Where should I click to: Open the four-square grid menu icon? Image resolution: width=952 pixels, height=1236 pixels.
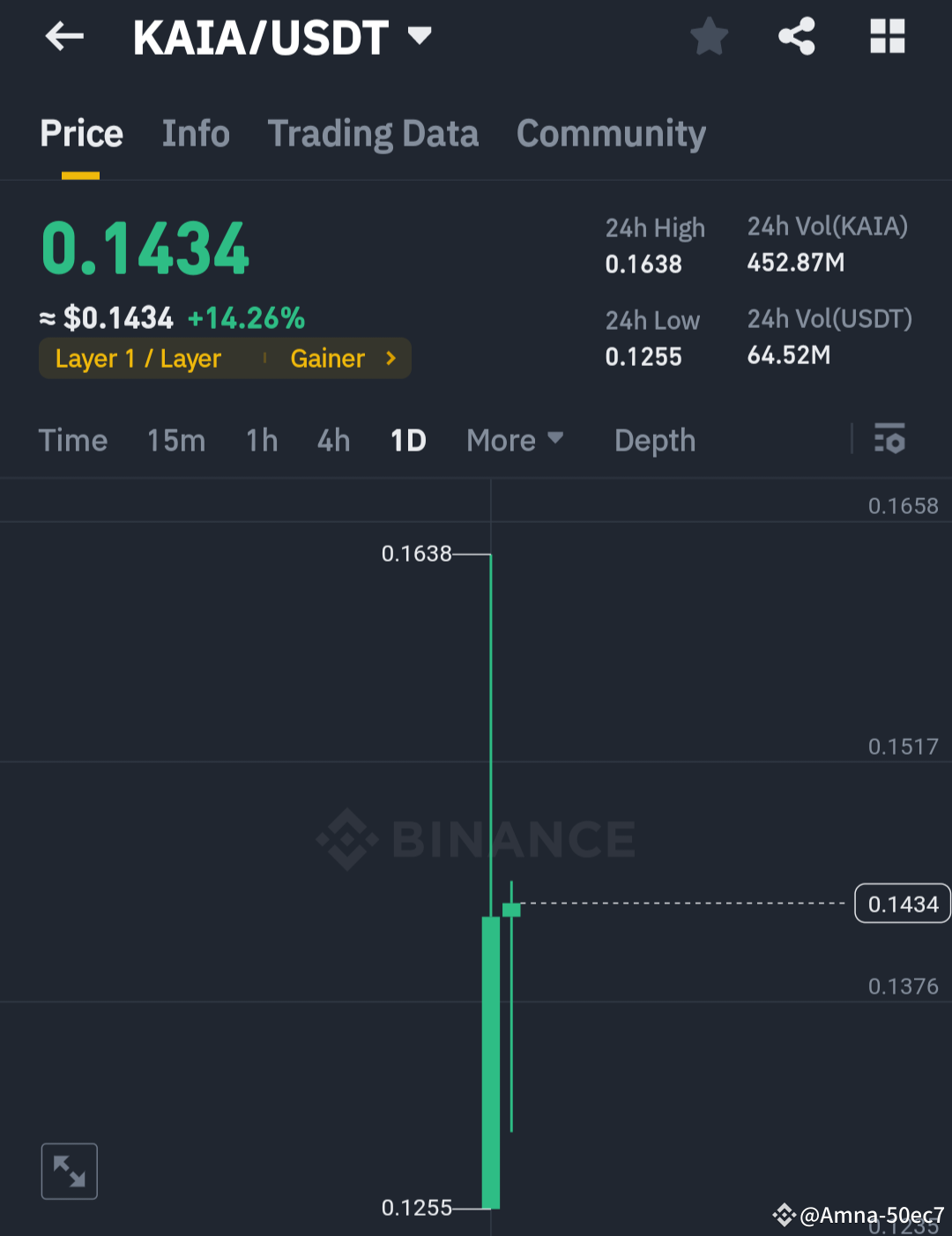[x=887, y=37]
